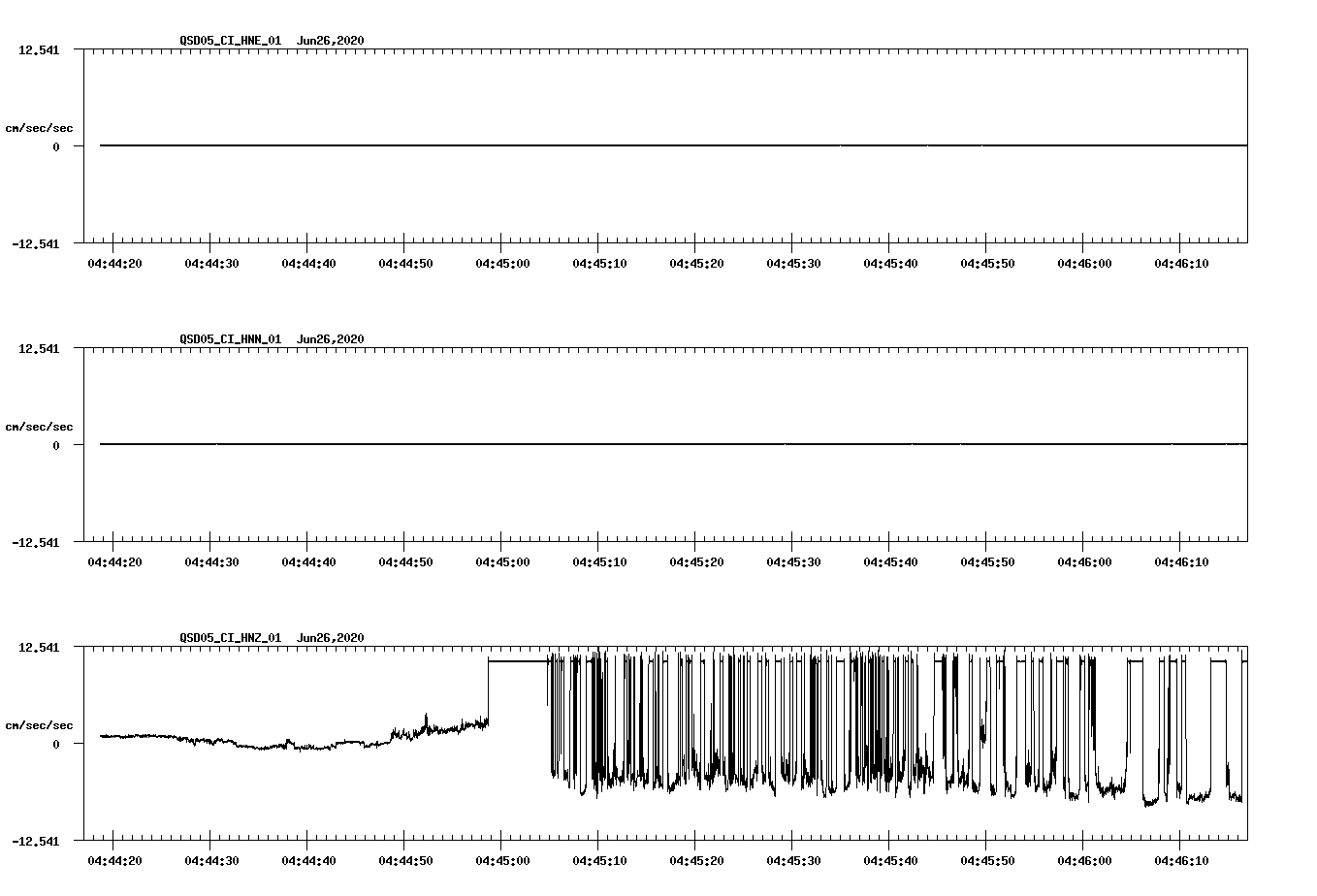Select the 12.541 upper limit on HNZ plot
The height and width of the screenshot is (896, 1317).
point(39,648)
